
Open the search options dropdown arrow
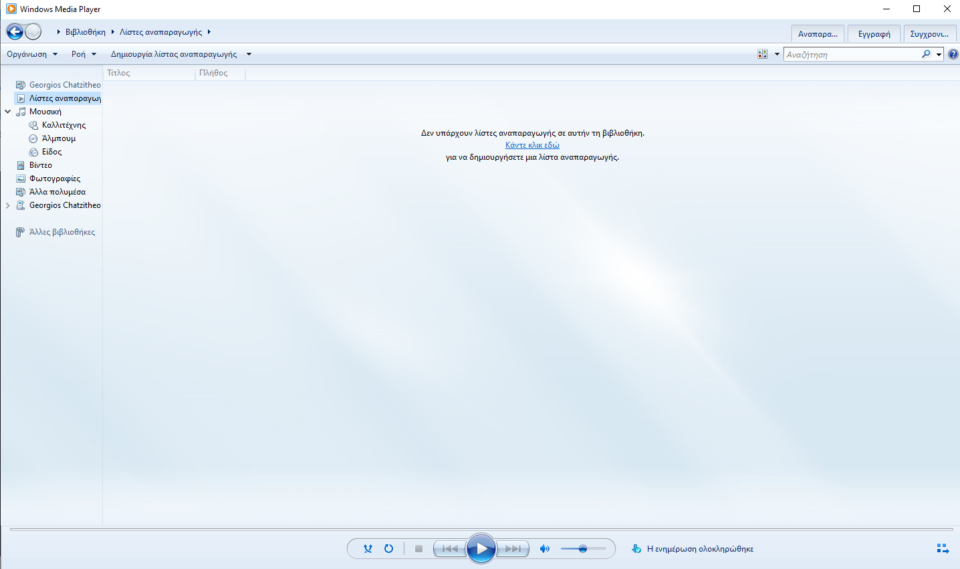tap(939, 55)
